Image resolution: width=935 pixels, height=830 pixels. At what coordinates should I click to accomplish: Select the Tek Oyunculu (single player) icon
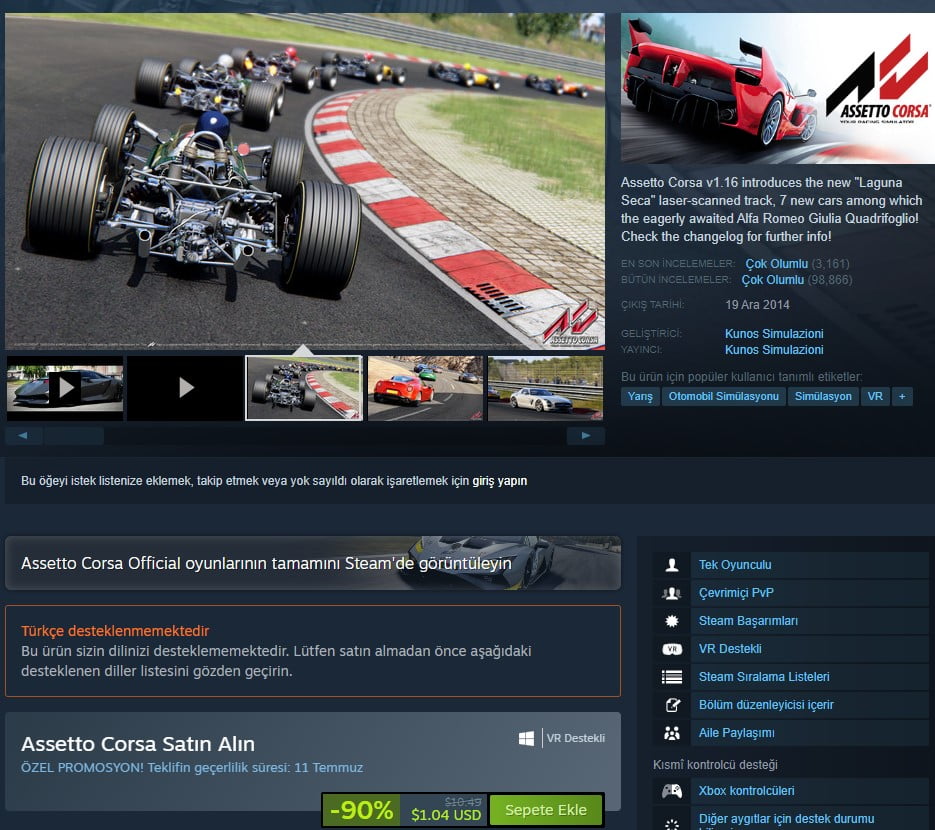coord(672,564)
